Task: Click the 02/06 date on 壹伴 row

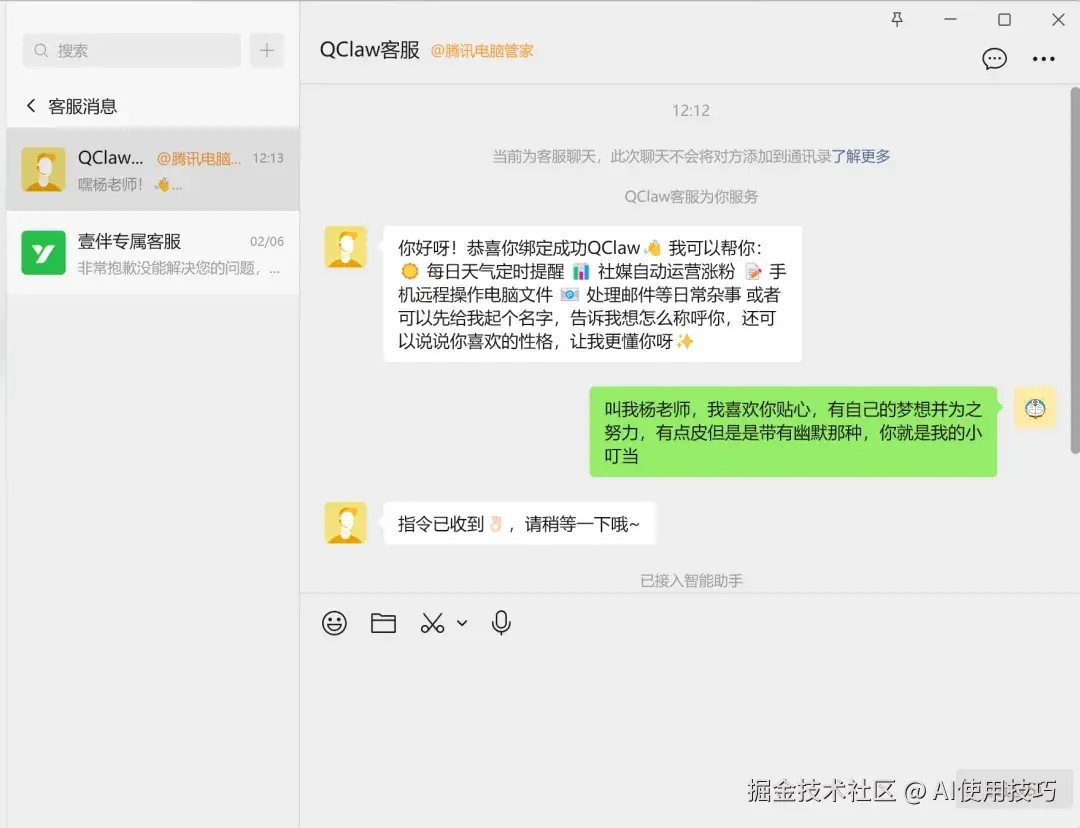Action: [267, 241]
